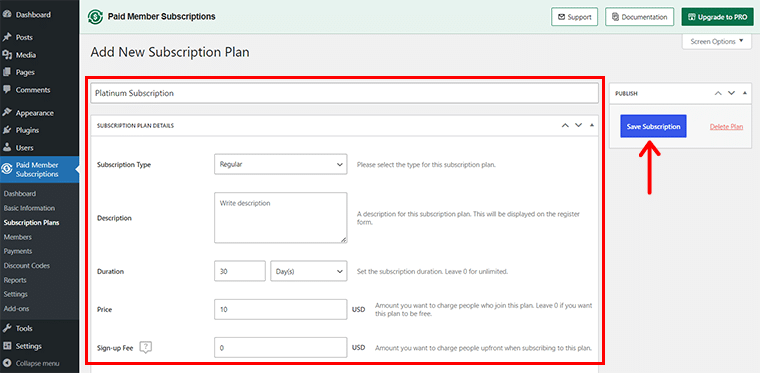Move Subscription Plan Details panel down
The width and height of the screenshot is (760, 373).
tap(578, 125)
